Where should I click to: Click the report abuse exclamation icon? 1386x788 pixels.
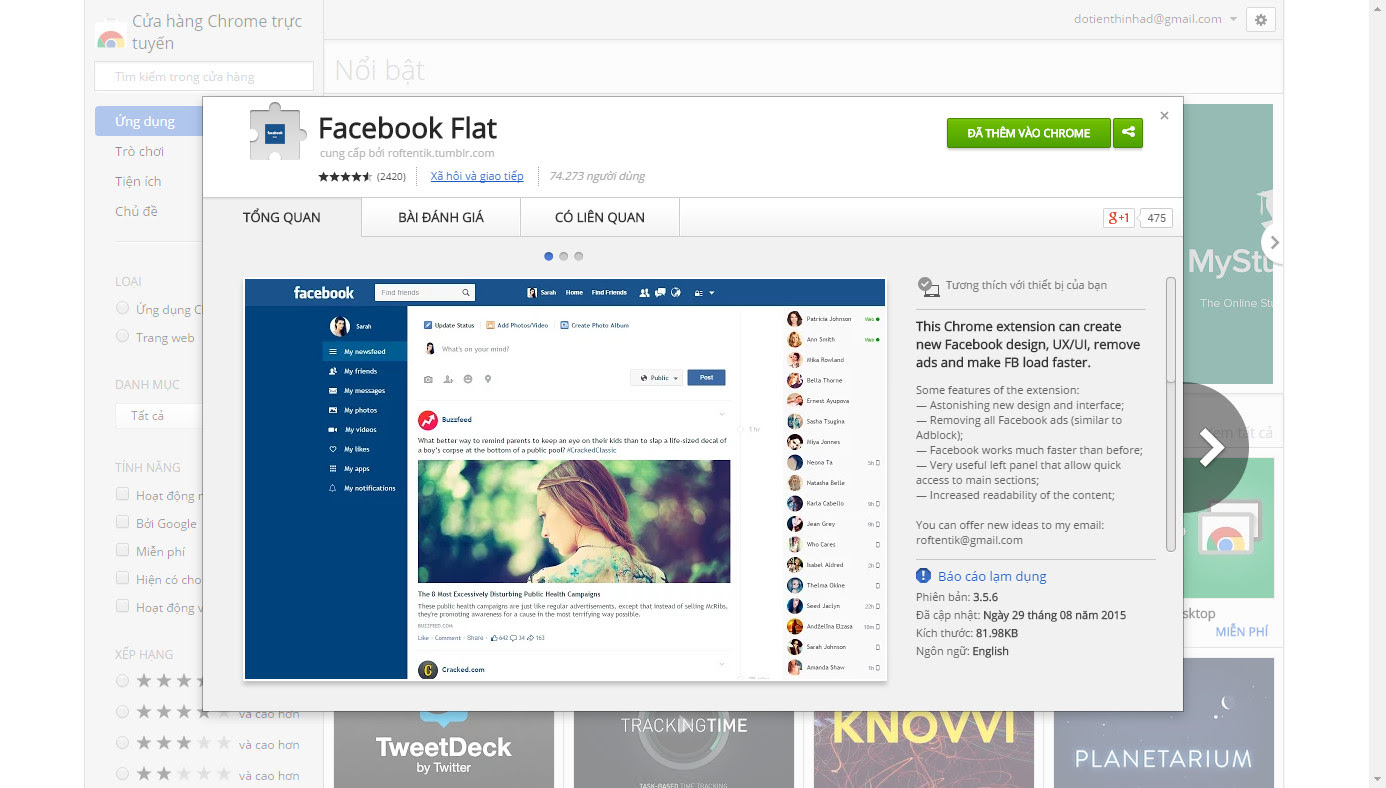[924, 576]
